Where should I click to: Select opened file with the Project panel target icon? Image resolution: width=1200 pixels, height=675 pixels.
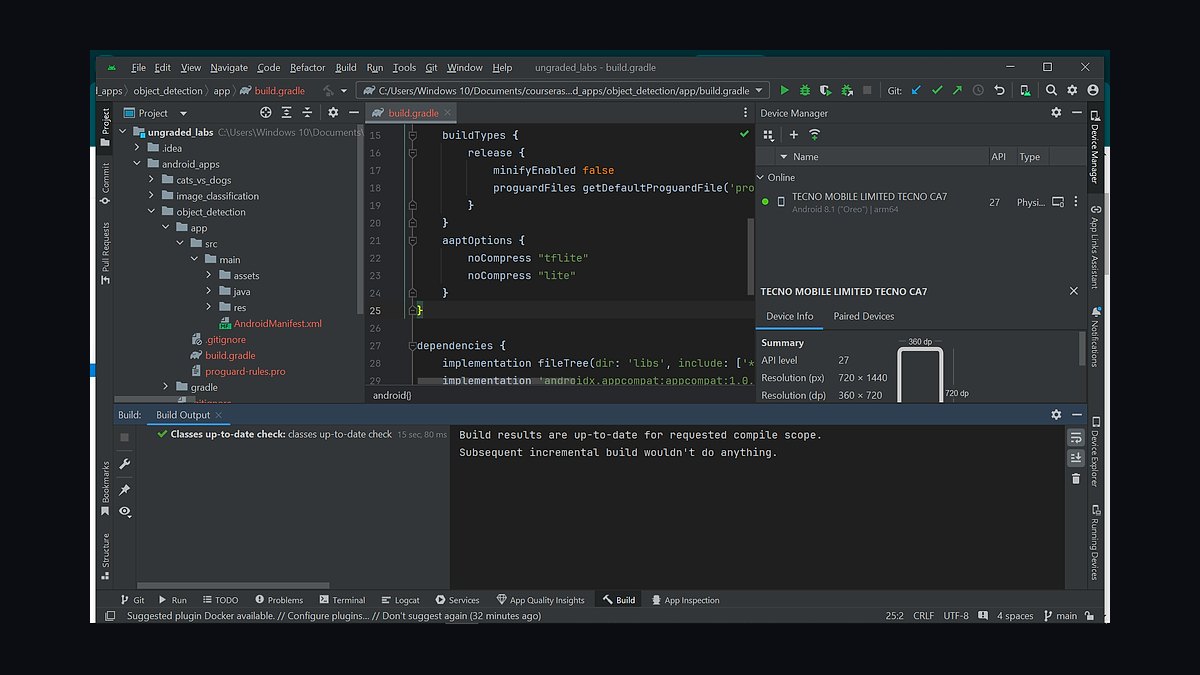(x=266, y=113)
